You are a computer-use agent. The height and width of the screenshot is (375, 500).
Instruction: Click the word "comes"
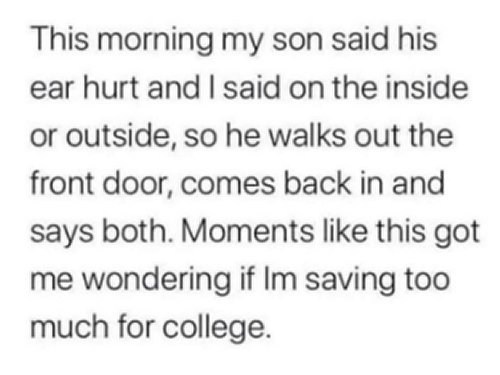coord(228,185)
